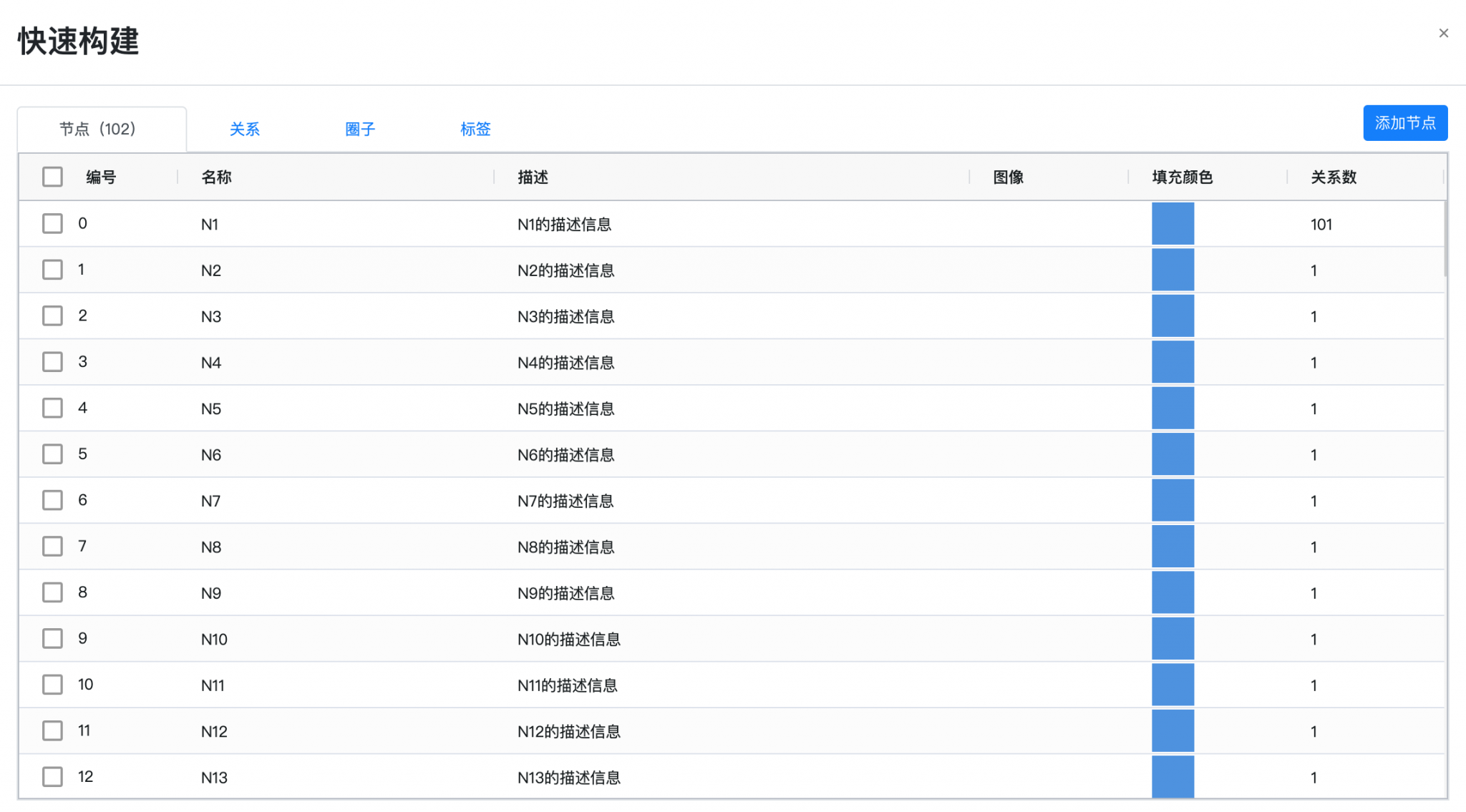The height and width of the screenshot is (812, 1466).
Task: Click the 添加节点 button
Action: (x=1404, y=123)
